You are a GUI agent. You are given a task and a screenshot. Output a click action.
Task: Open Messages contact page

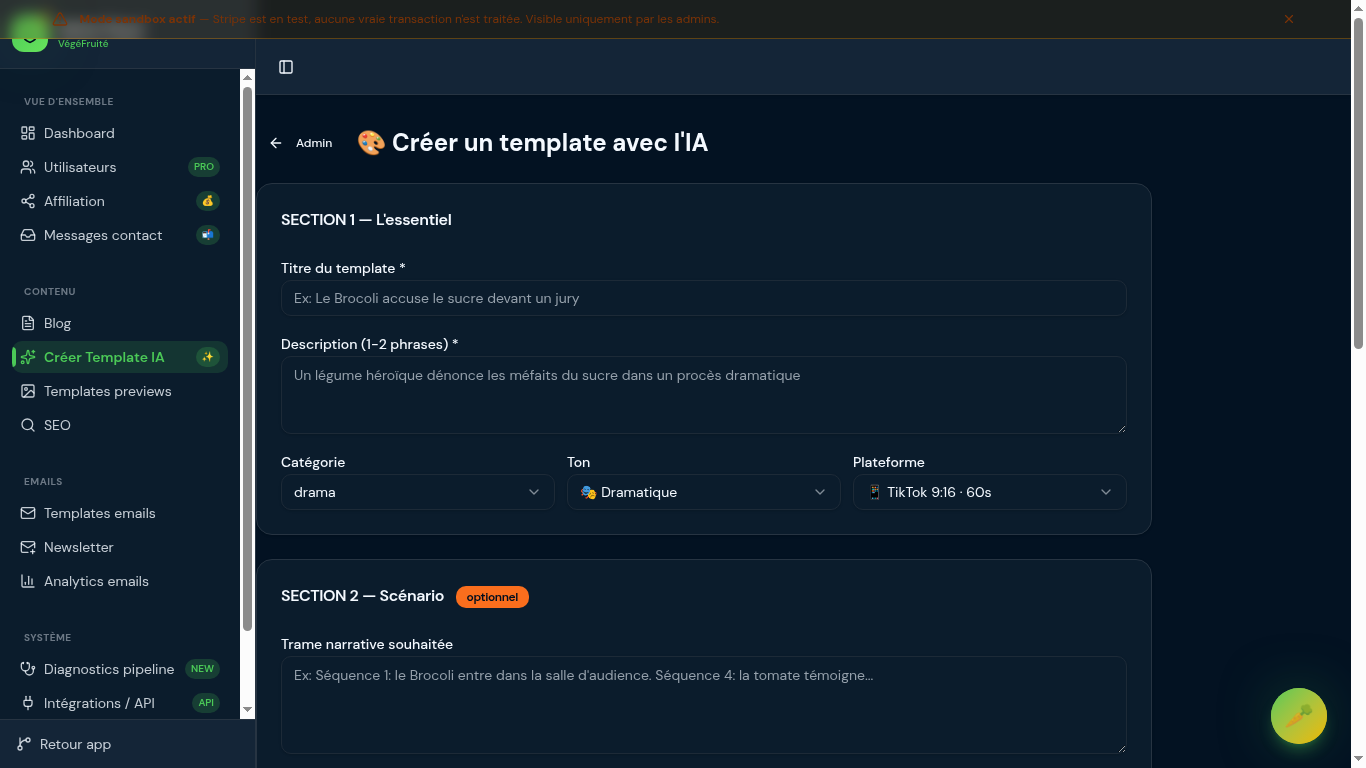tap(103, 235)
